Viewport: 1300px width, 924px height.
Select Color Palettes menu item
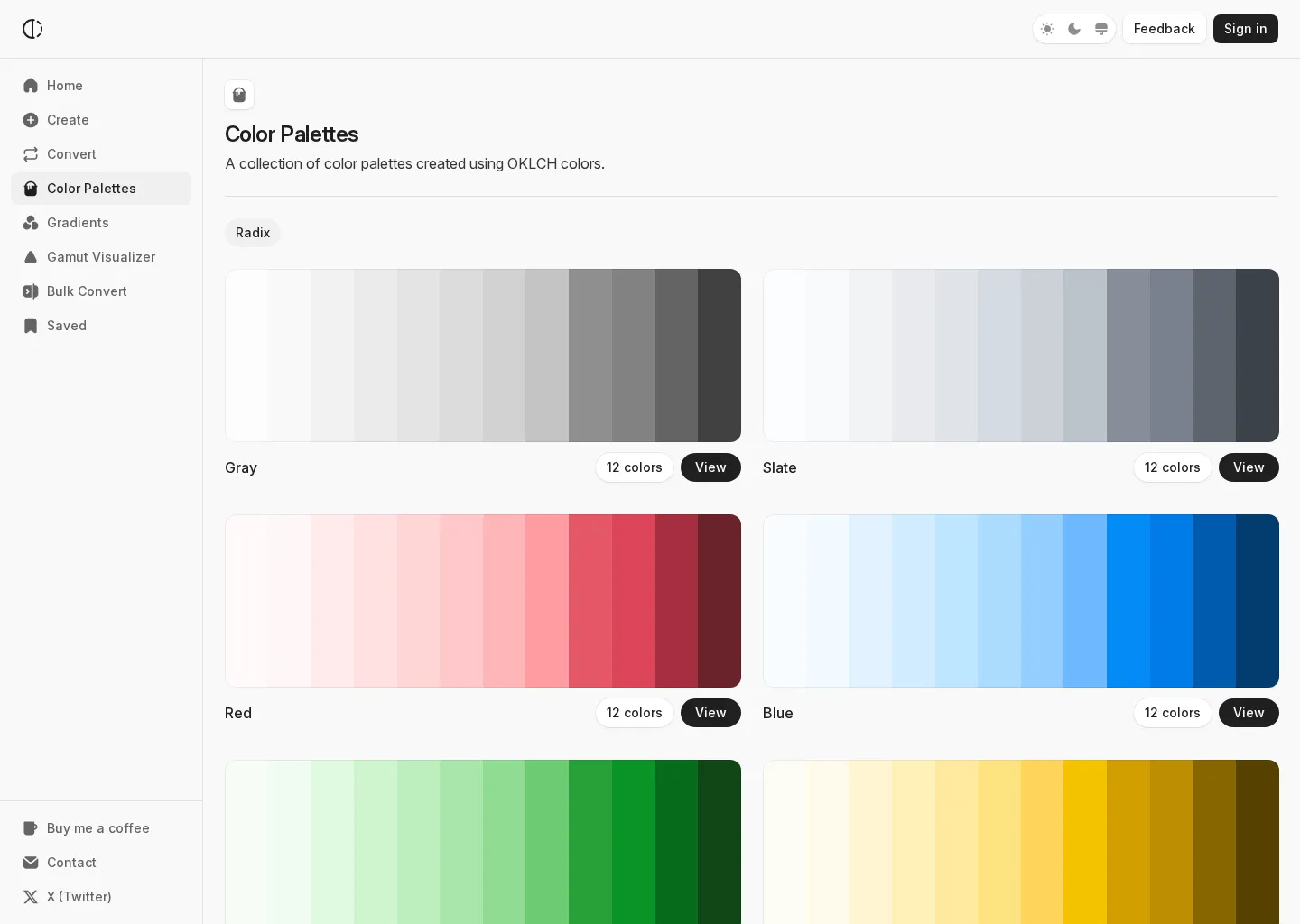[x=91, y=189]
